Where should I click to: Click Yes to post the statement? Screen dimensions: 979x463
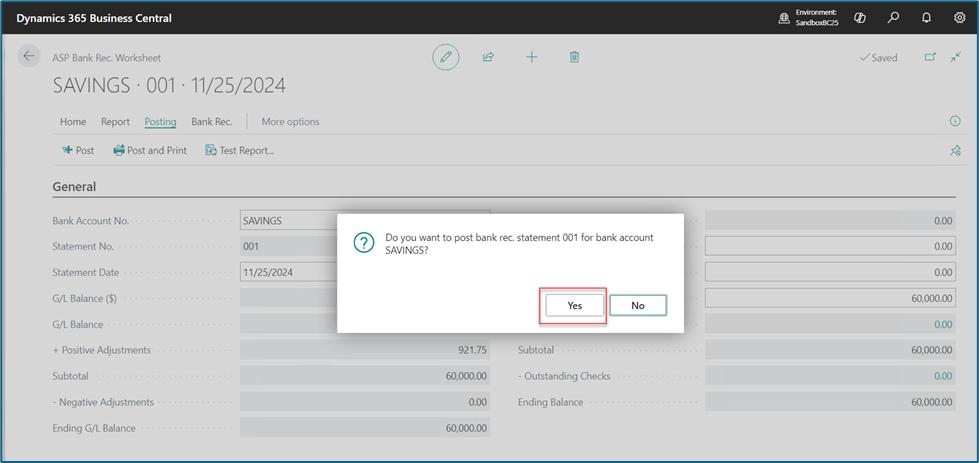tap(574, 305)
